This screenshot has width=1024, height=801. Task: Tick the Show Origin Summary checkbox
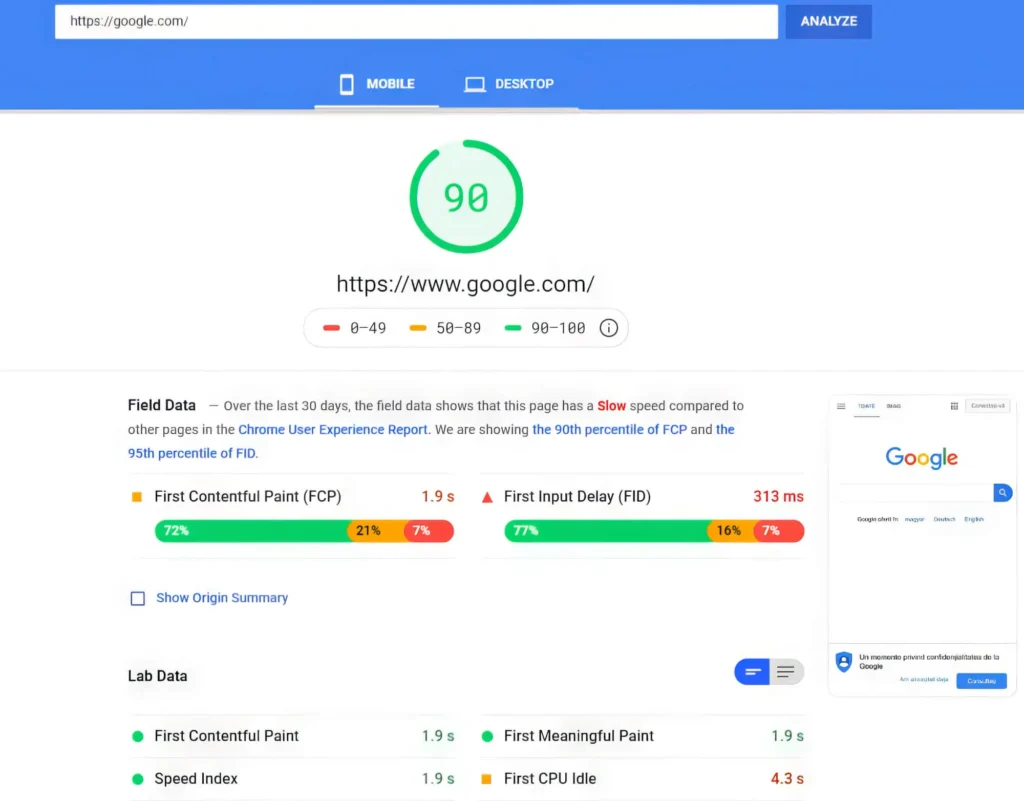138,598
